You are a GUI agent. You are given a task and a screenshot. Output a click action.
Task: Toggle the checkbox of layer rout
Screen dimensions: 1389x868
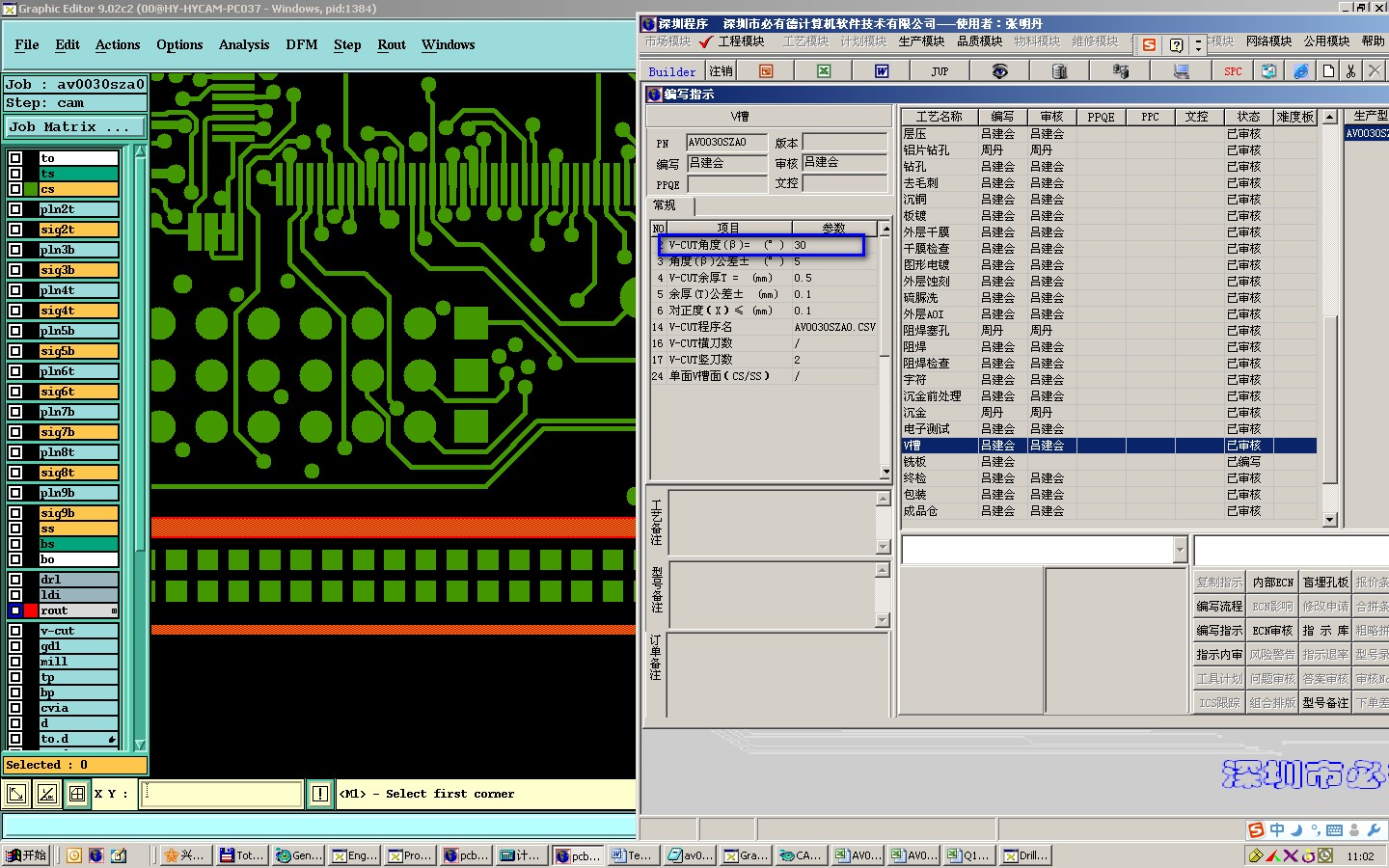coord(15,610)
